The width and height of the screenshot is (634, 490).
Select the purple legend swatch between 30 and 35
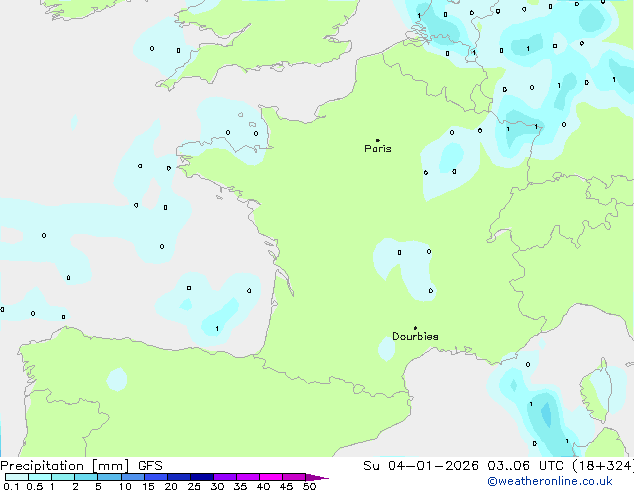coord(225,477)
